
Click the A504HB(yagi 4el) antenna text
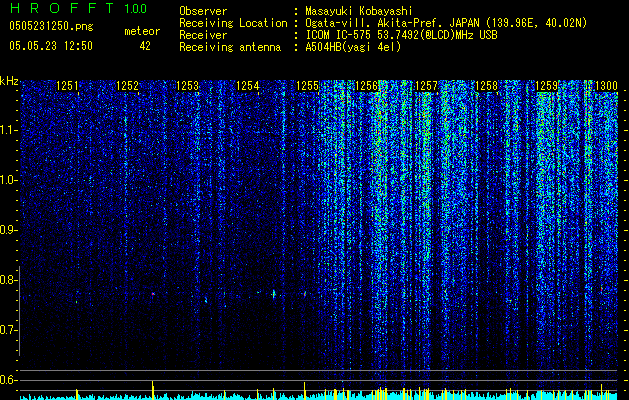(x=353, y=47)
